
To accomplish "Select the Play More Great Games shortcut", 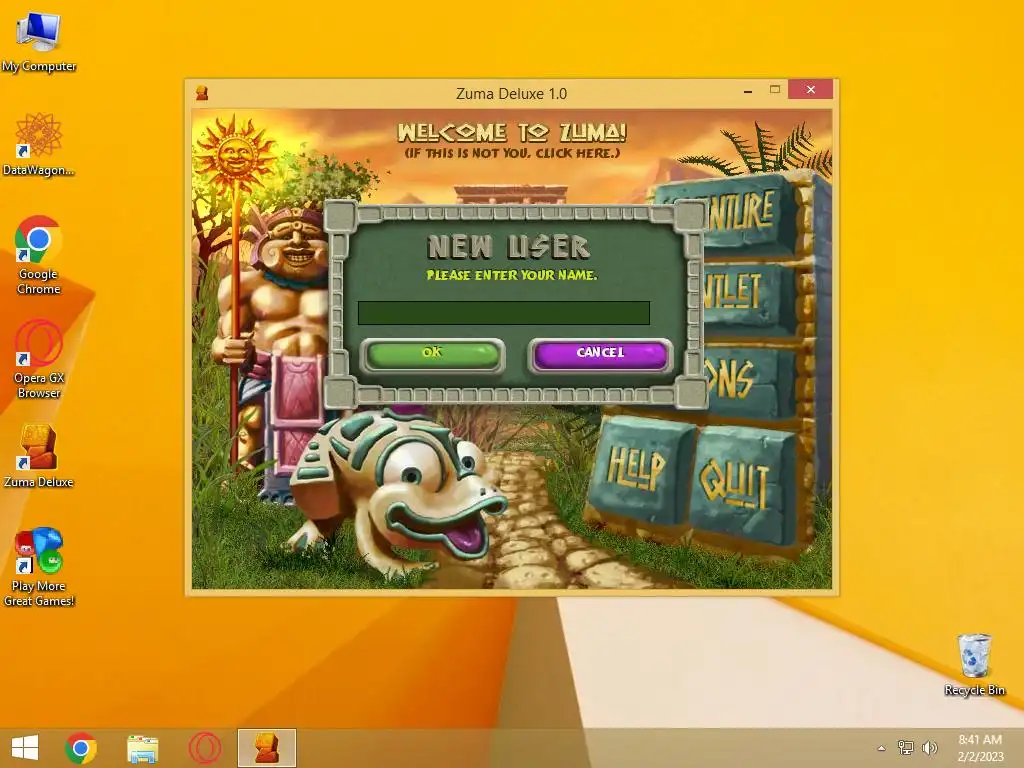I will [39, 567].
